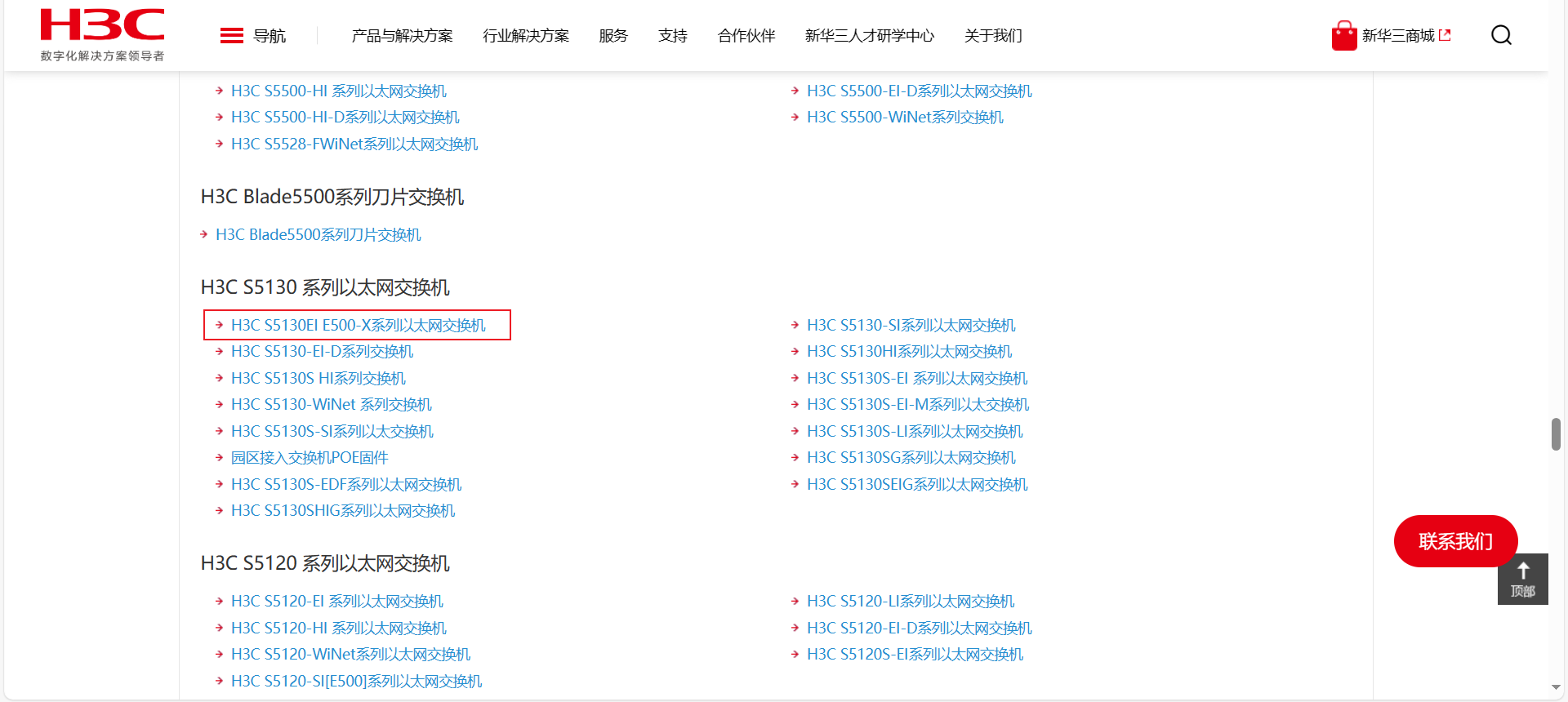
Task: Open H3C S5120-WiNet系列以太网交换机 link
Action: 351,655
